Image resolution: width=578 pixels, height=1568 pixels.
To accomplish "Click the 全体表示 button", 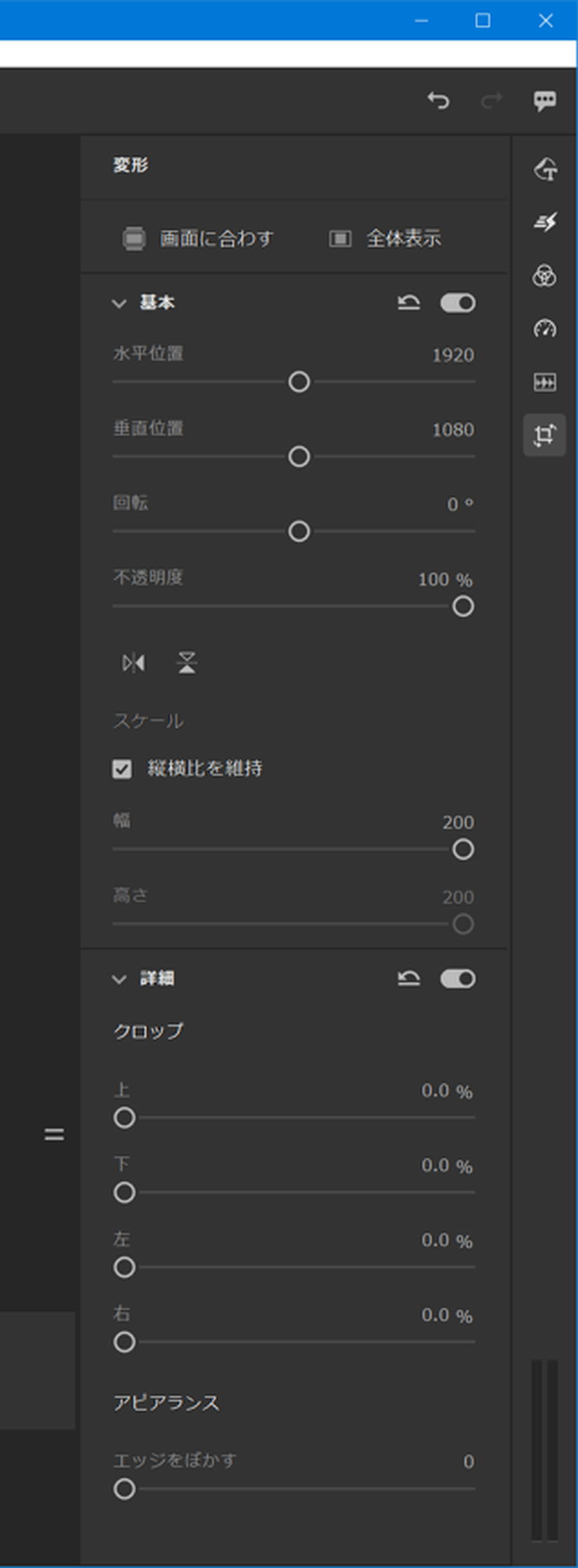I will [x=385, y=238].
